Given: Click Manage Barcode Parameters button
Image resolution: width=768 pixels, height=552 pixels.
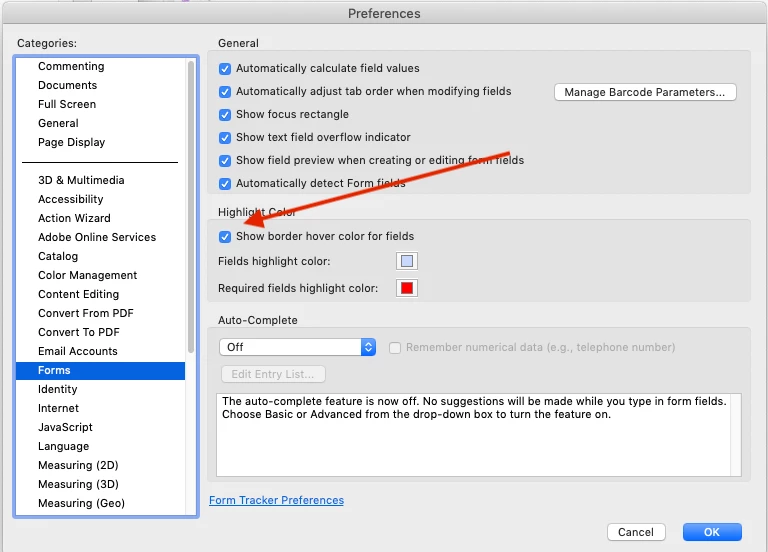Looking at the screenshot, I should point(645,92).
